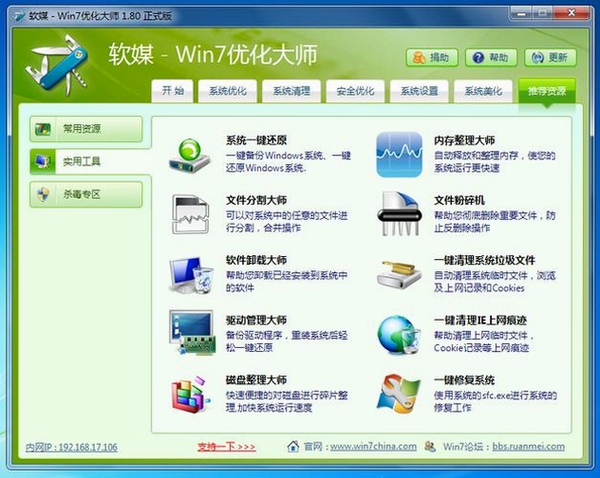Click the shield icon on 杀毒专区
The width and height of the screenshot is (600, 478).
42,194
